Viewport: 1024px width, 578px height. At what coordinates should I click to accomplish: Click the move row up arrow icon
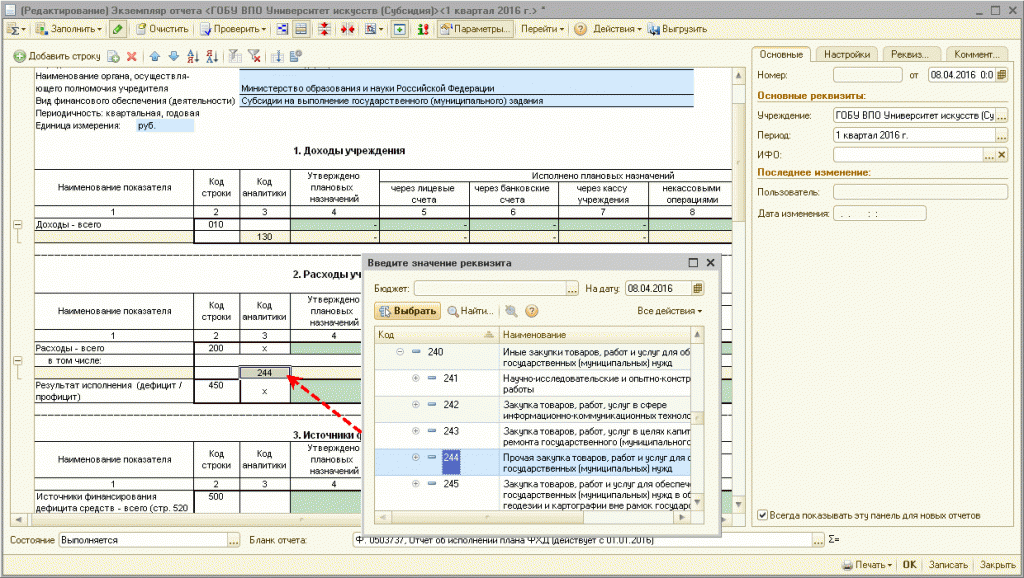(155, 56)
